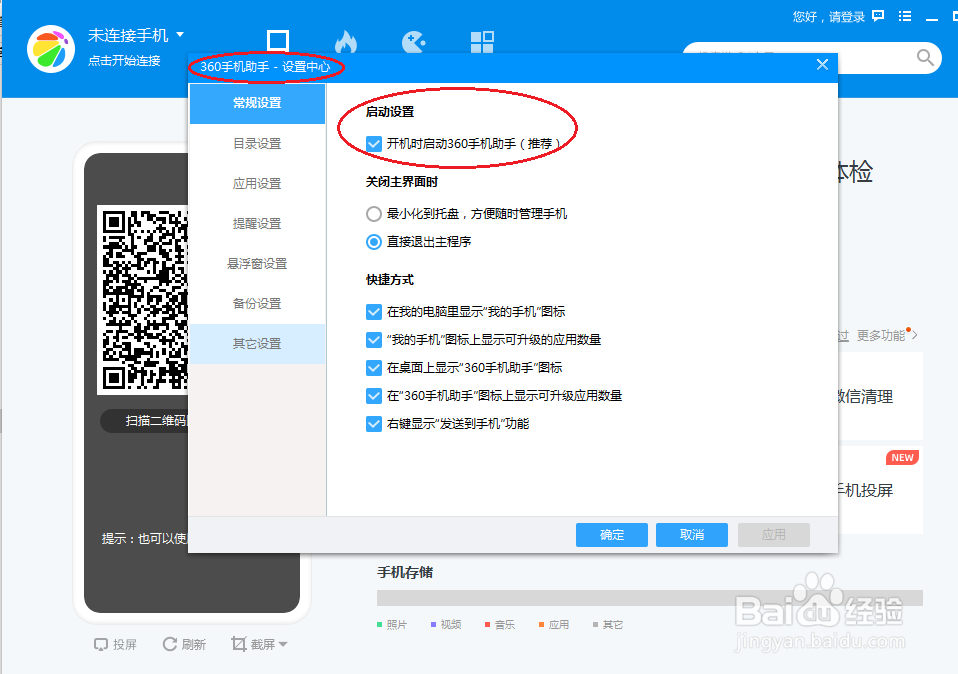
Task: Expand the 截屏 dropdown arrow
Action: [x=283, y=644]
